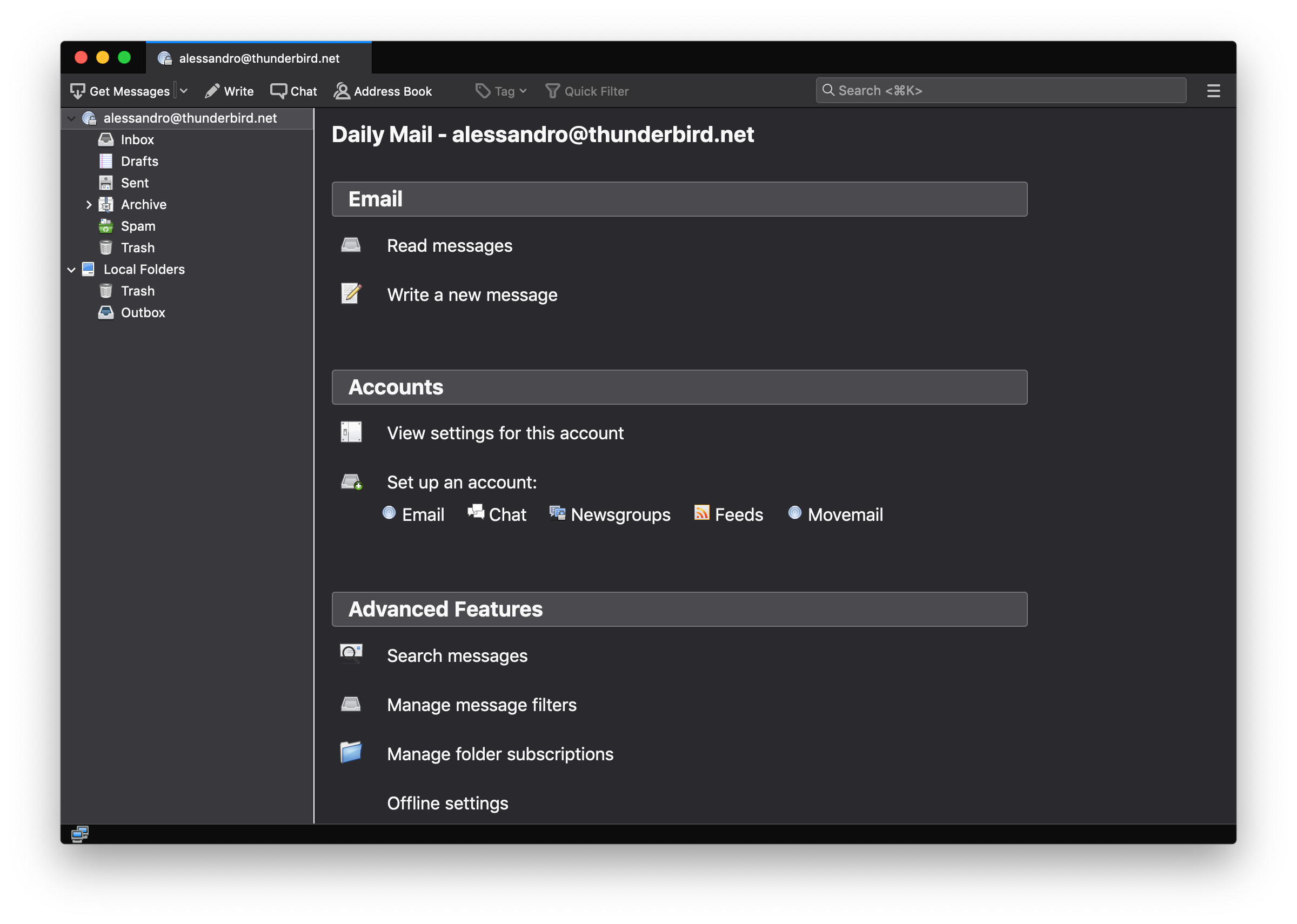This screenshot has height=924, width=1297.
Task: Click the Outbox folder icon
Action: [107, 312]
